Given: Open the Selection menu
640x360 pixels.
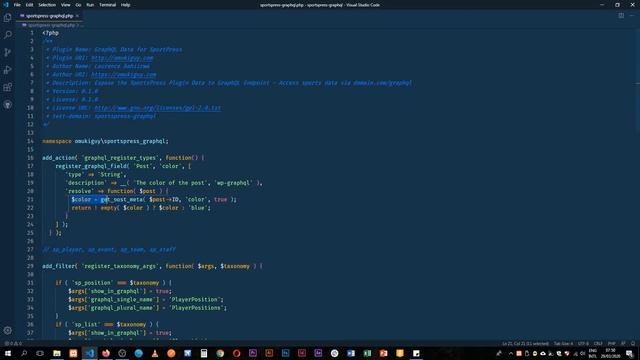Looking at the screenshot, I should pyautogui.click(x=47, y=5).
